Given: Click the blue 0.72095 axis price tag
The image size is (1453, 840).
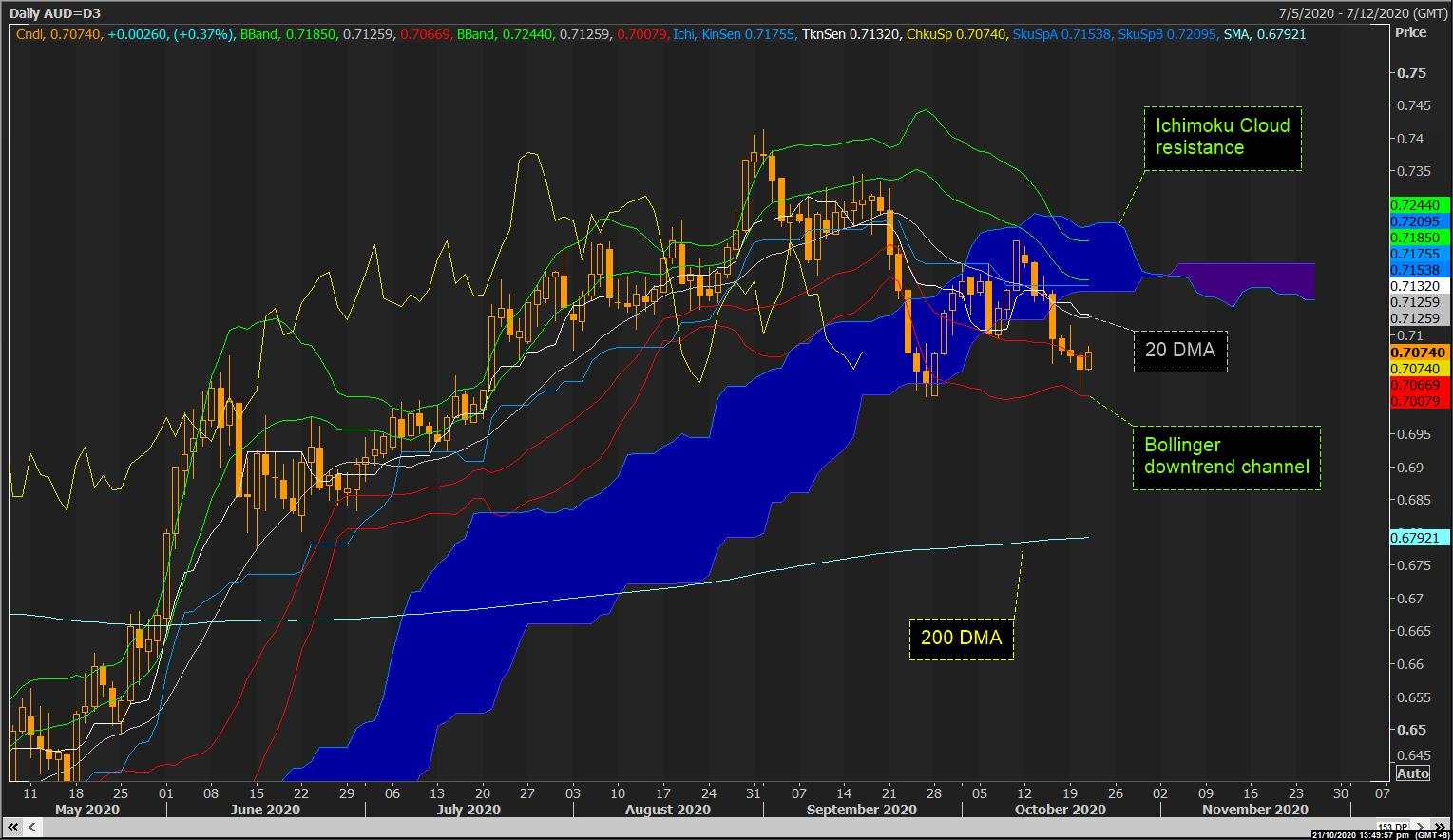Looking at the screenshot, I should coord(1420,221).
